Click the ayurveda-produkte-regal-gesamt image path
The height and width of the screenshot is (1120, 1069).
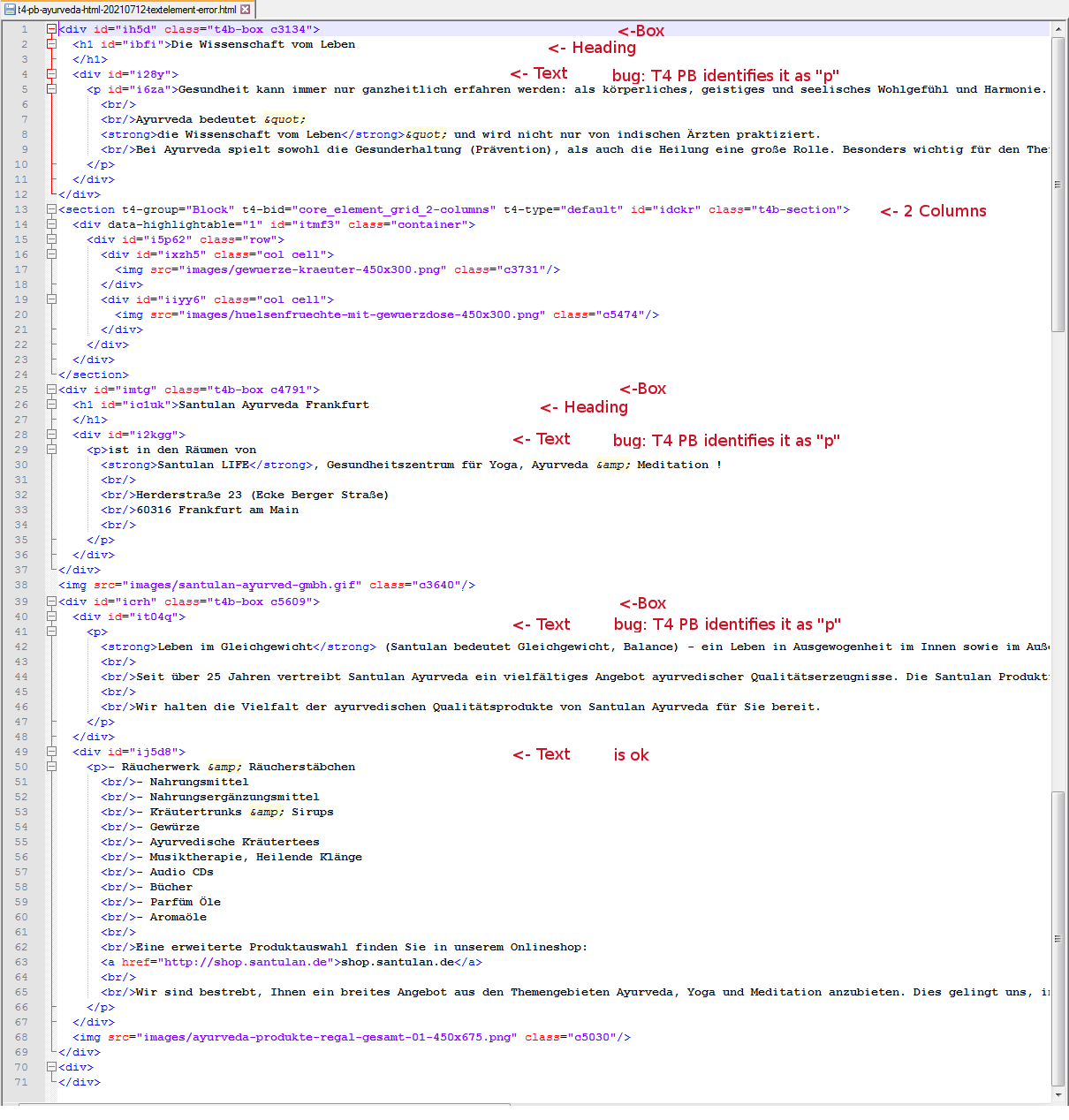(328, 1037)
